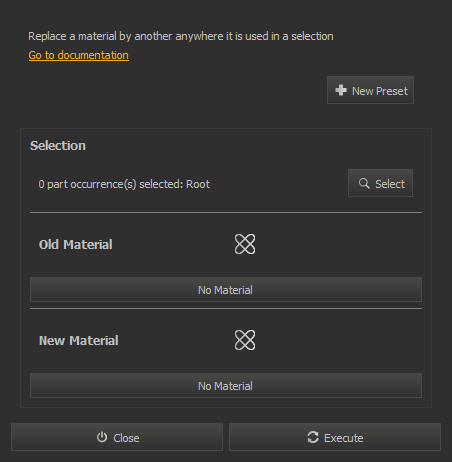Click the Close button

point(117,437)
